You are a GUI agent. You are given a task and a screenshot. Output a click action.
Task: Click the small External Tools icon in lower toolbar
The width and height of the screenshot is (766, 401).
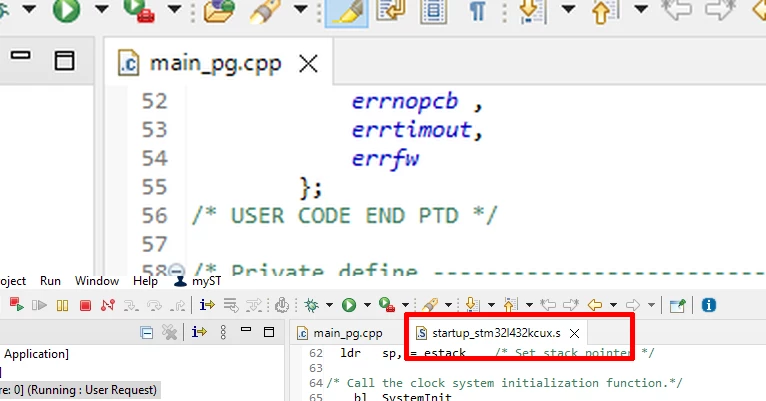point(387,305)
